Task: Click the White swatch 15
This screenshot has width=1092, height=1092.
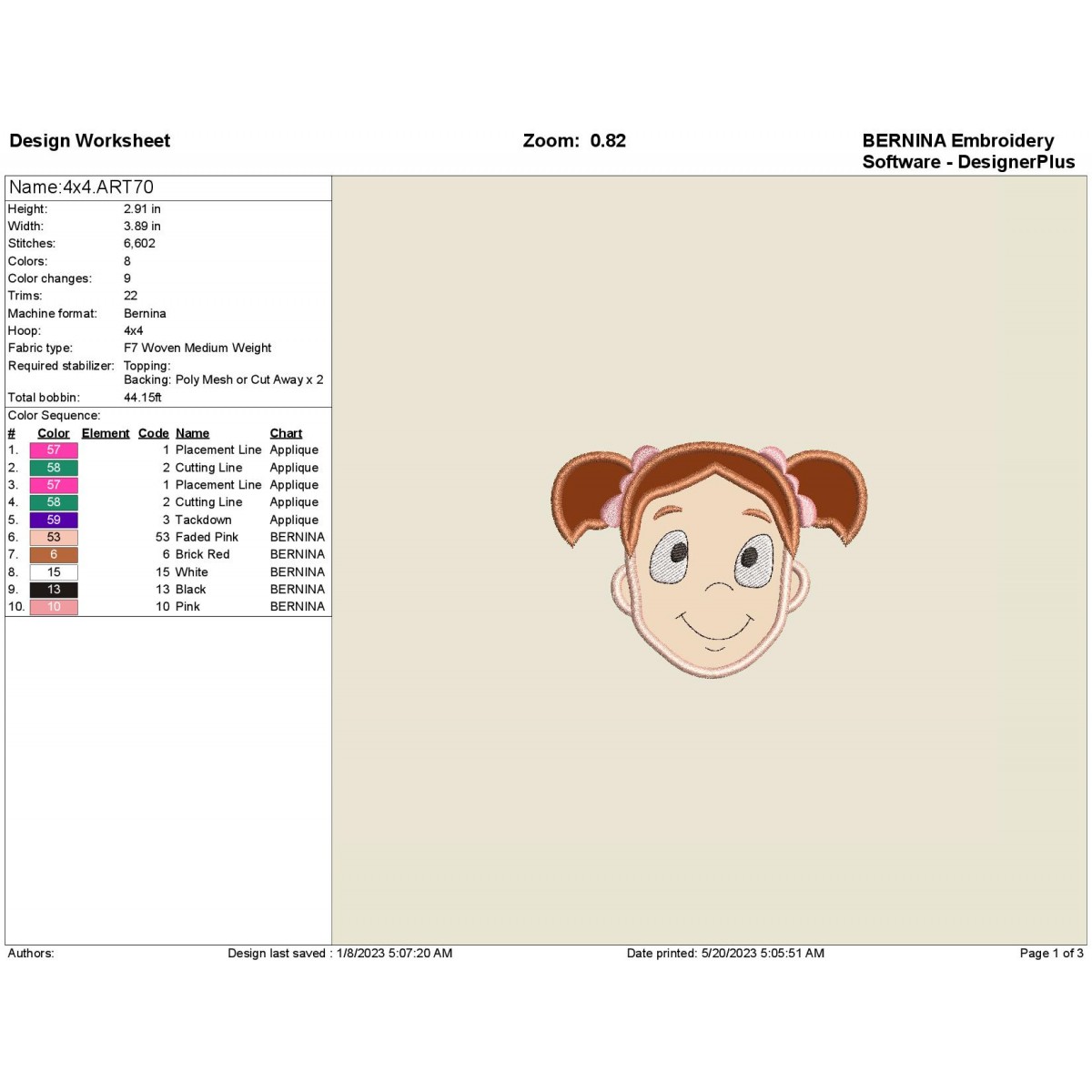Action: tap(54, 572)
